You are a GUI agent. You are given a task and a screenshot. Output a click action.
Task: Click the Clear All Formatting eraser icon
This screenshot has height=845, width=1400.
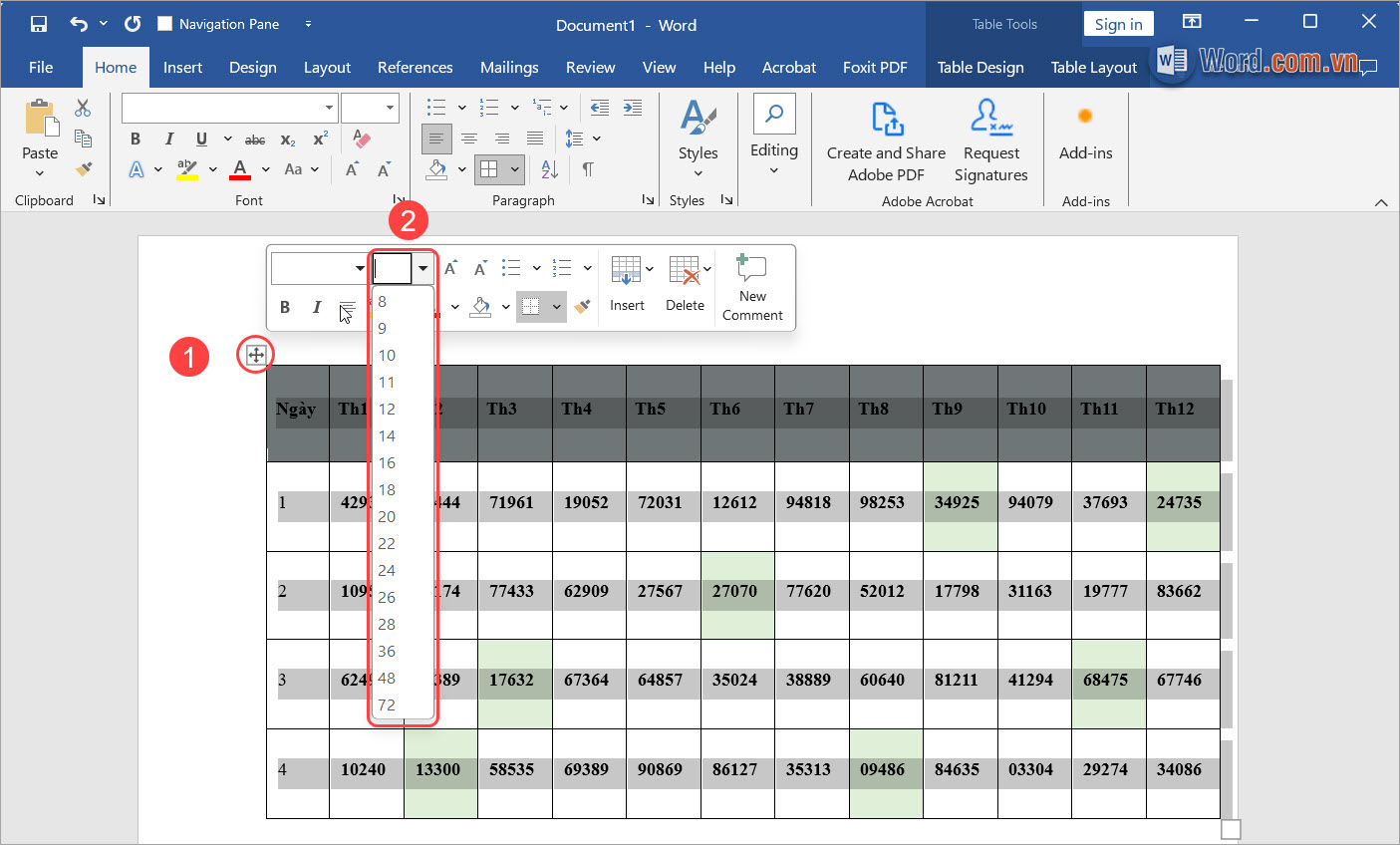coord(362,139)
